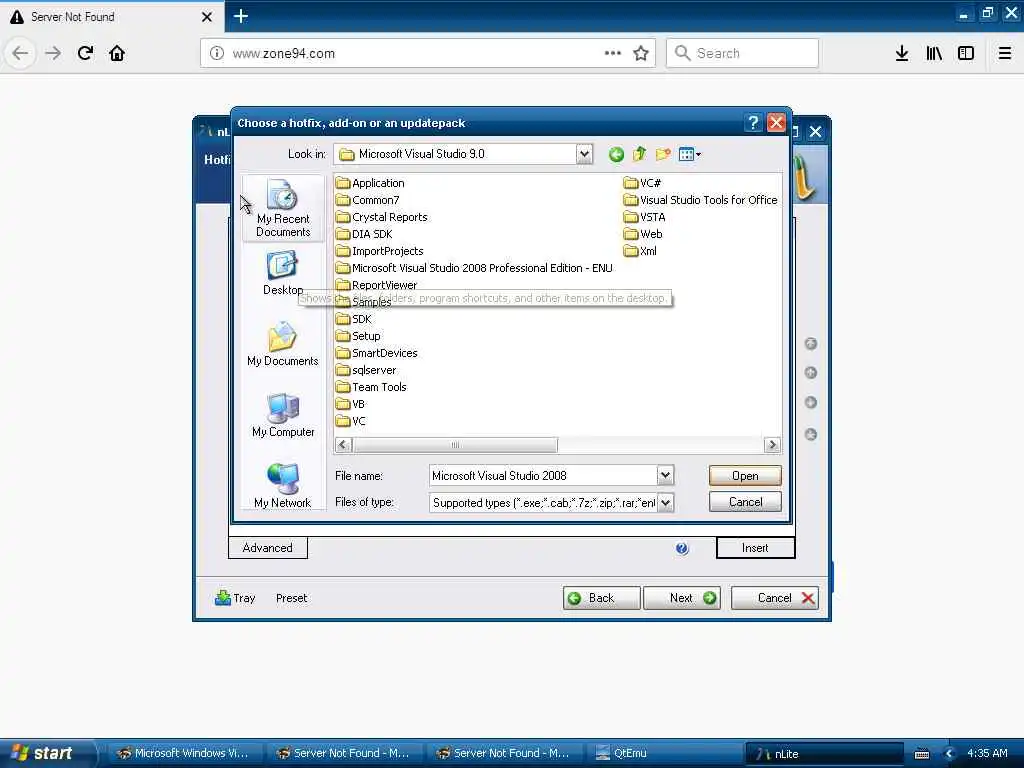Open the View Menu icon dropdown
The width and height of the screenshot is (1024, 768).
[690, 155]
